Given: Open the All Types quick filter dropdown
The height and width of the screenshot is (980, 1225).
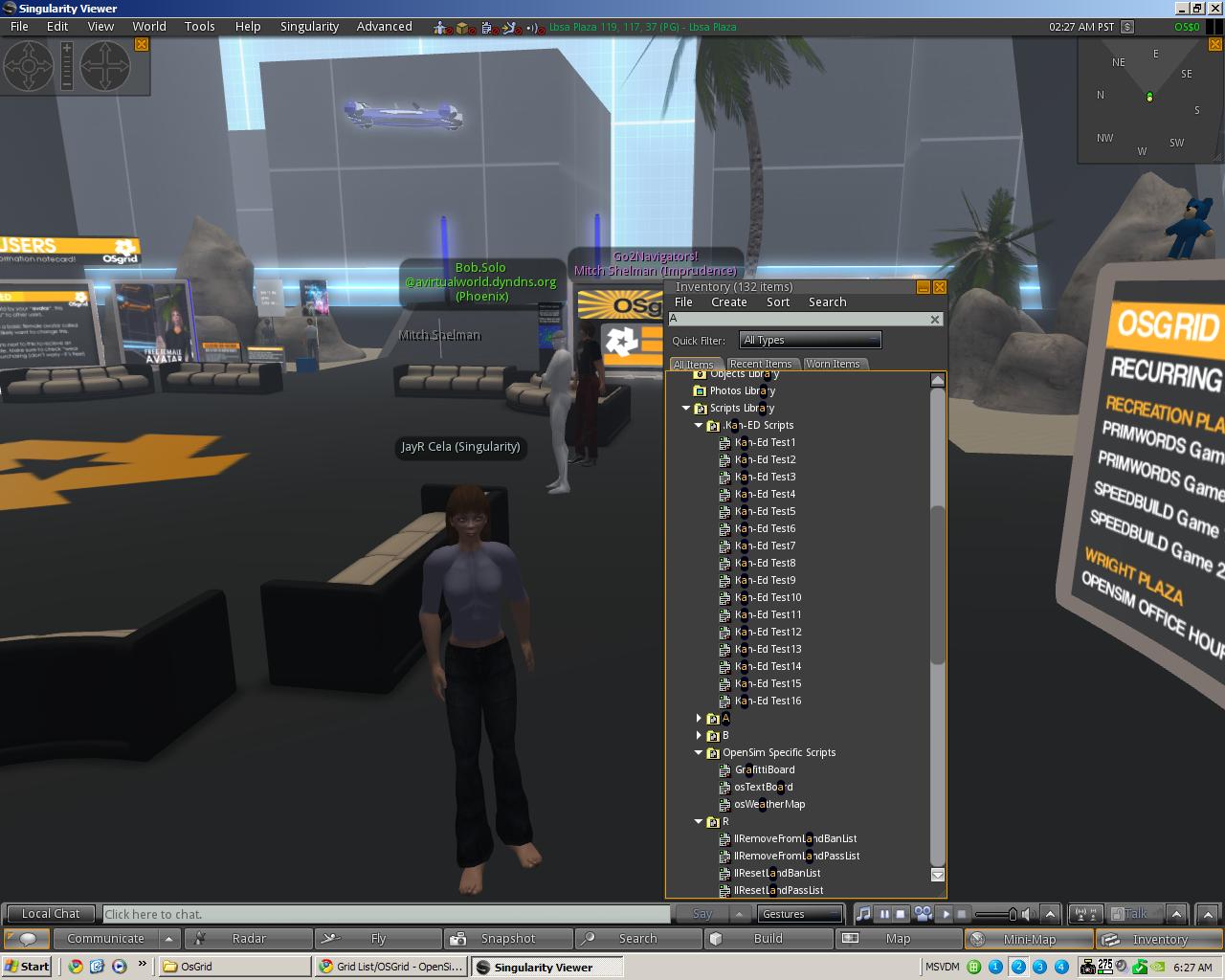Looking at the screenshot, I should click(810, 339).
